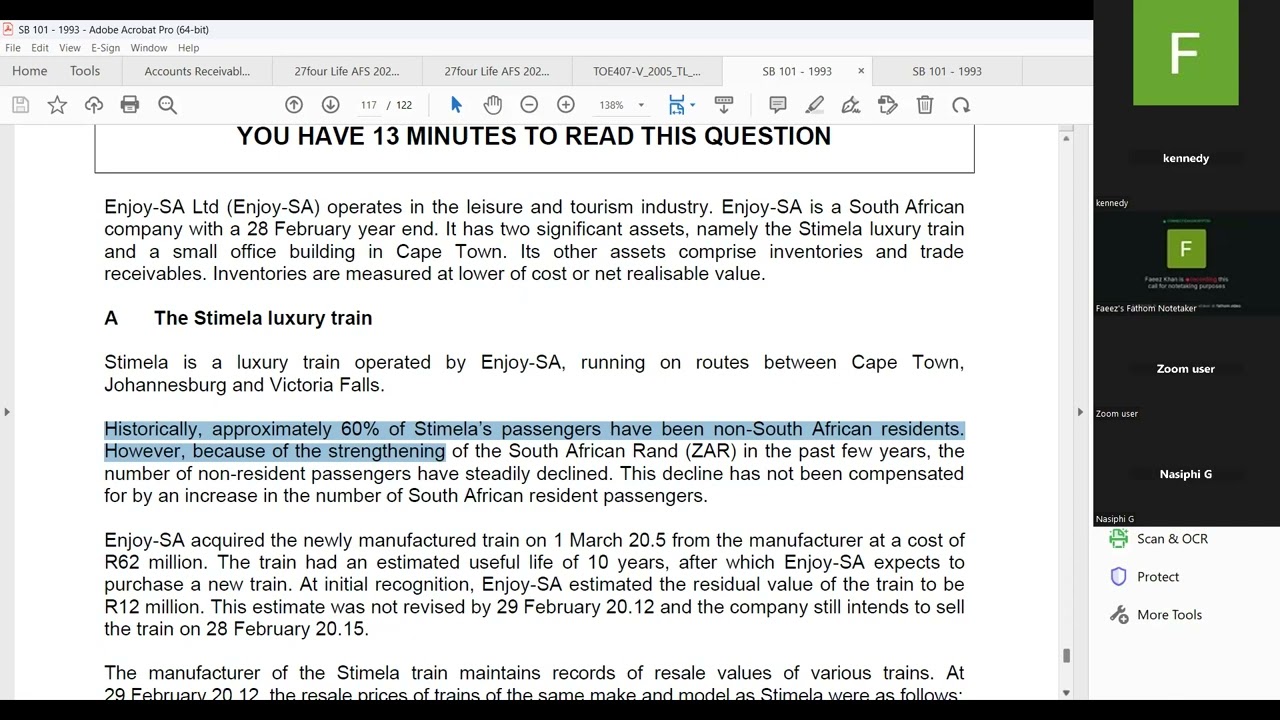Select the Zoom user participant tile
This screenshot has width=1280, height=720.
pos(1186,368)
